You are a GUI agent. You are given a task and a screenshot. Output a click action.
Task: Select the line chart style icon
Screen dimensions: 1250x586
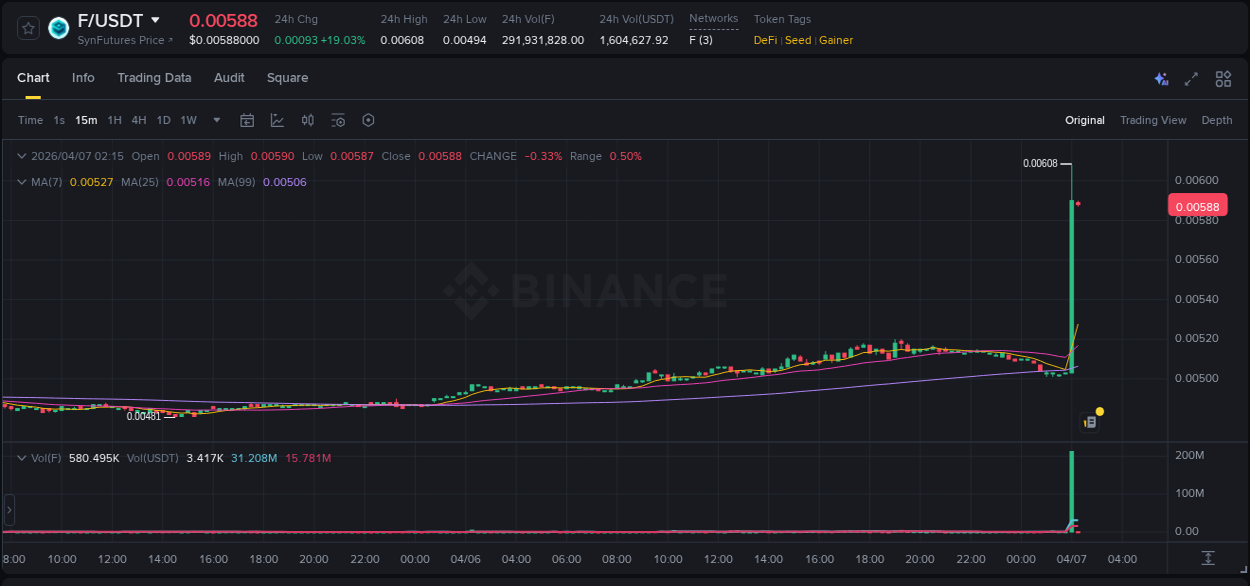pos(277,120)
